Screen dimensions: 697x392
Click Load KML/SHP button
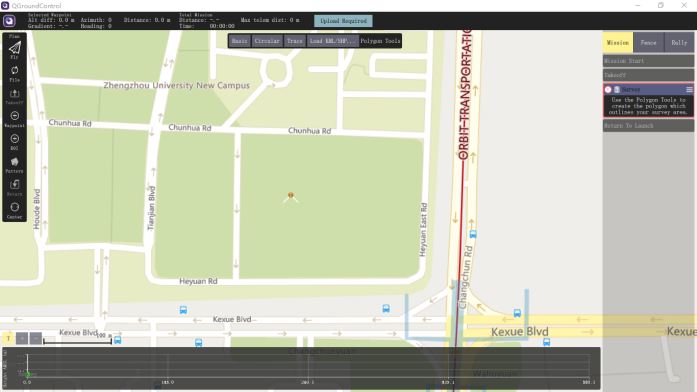tap(332, 41)
